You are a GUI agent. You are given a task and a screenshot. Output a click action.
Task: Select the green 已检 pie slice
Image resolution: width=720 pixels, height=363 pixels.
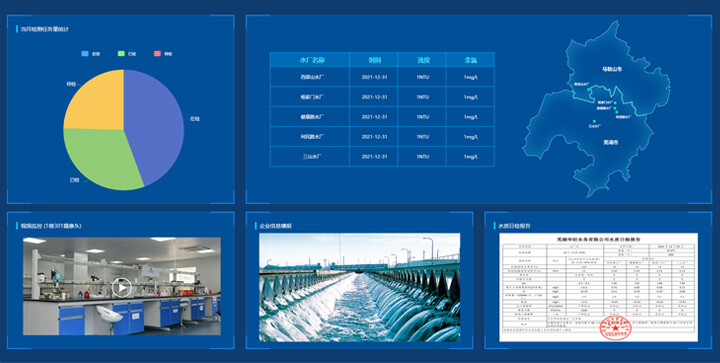pos(101,158)
